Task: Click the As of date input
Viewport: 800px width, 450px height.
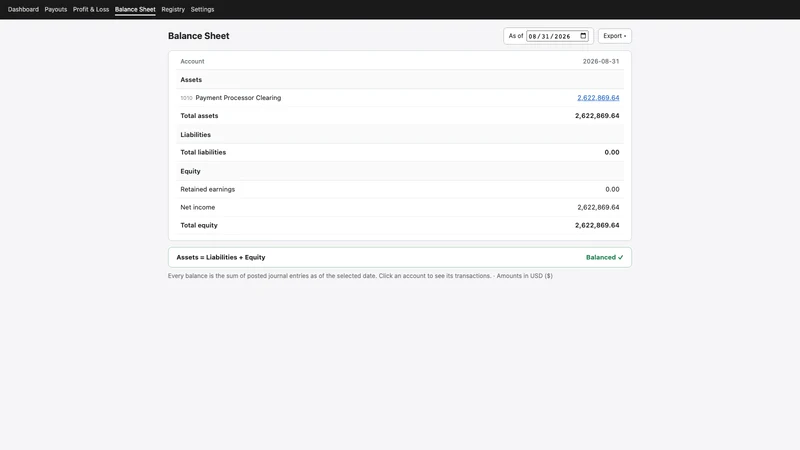Action: (557, 36)
